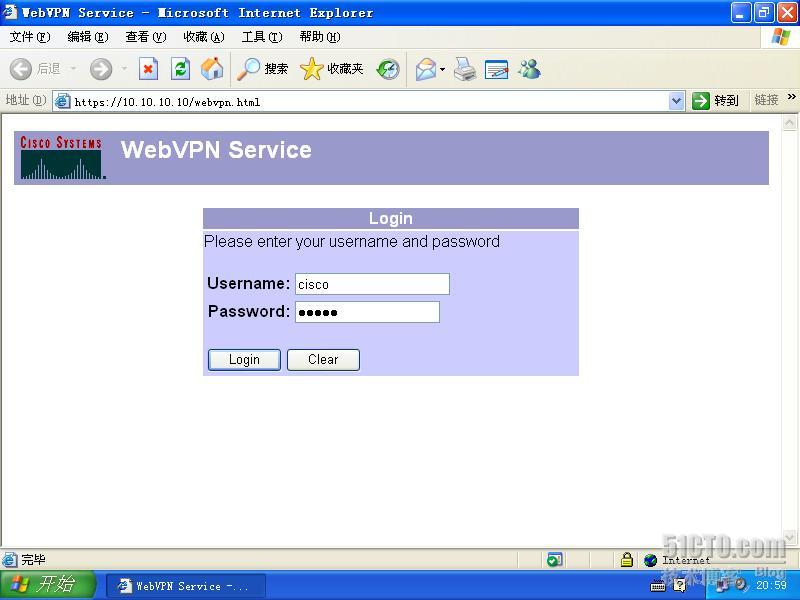Click the Internet zone globe icon
Viewport: 800px width, 600px height.
coord(650,560)
